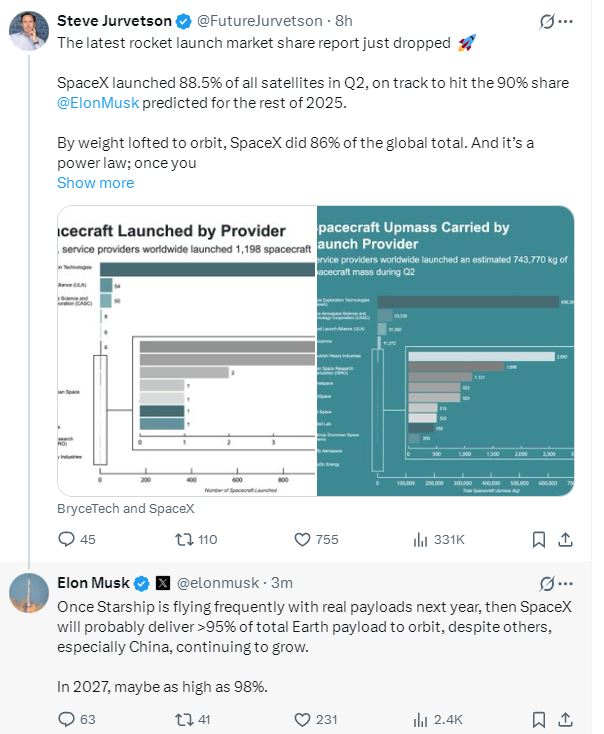This screenshot has width=604, height=734.
Task: Open more options menu on Musk's reply
Action: coord(571,582)
